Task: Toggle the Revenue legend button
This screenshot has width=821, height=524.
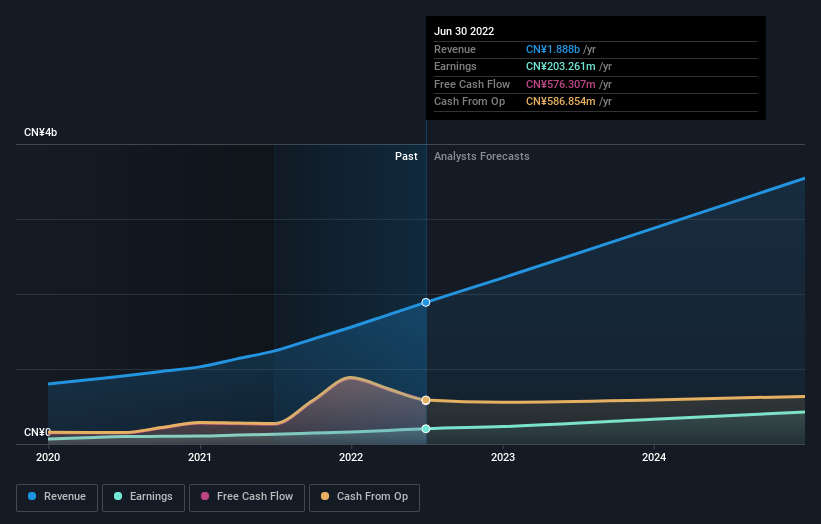Action: point(57,497)
